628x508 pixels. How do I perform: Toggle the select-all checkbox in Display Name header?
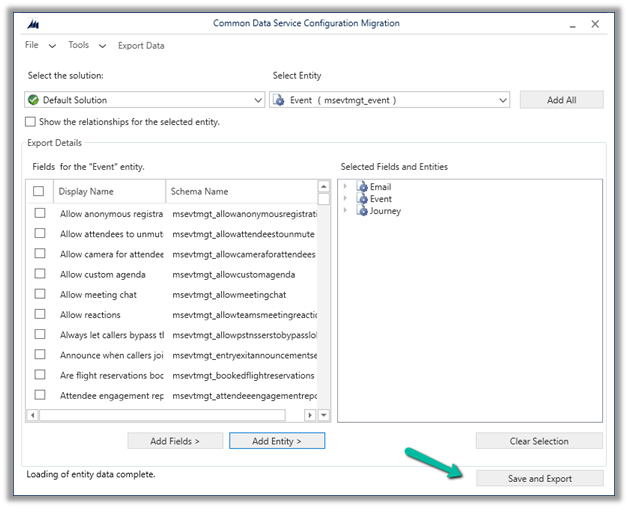39,191
